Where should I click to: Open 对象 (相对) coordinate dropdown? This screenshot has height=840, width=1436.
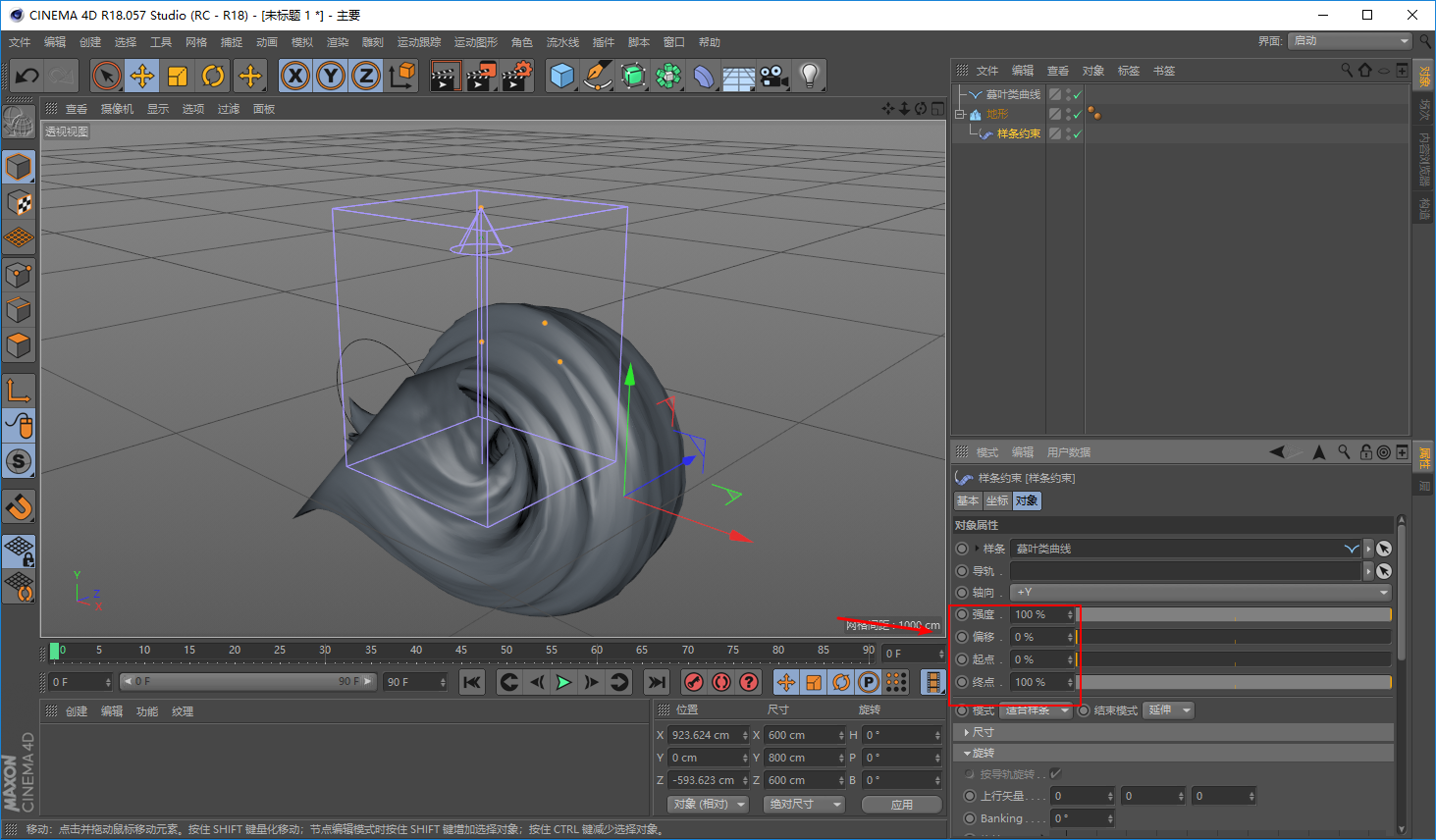point(708,804)
